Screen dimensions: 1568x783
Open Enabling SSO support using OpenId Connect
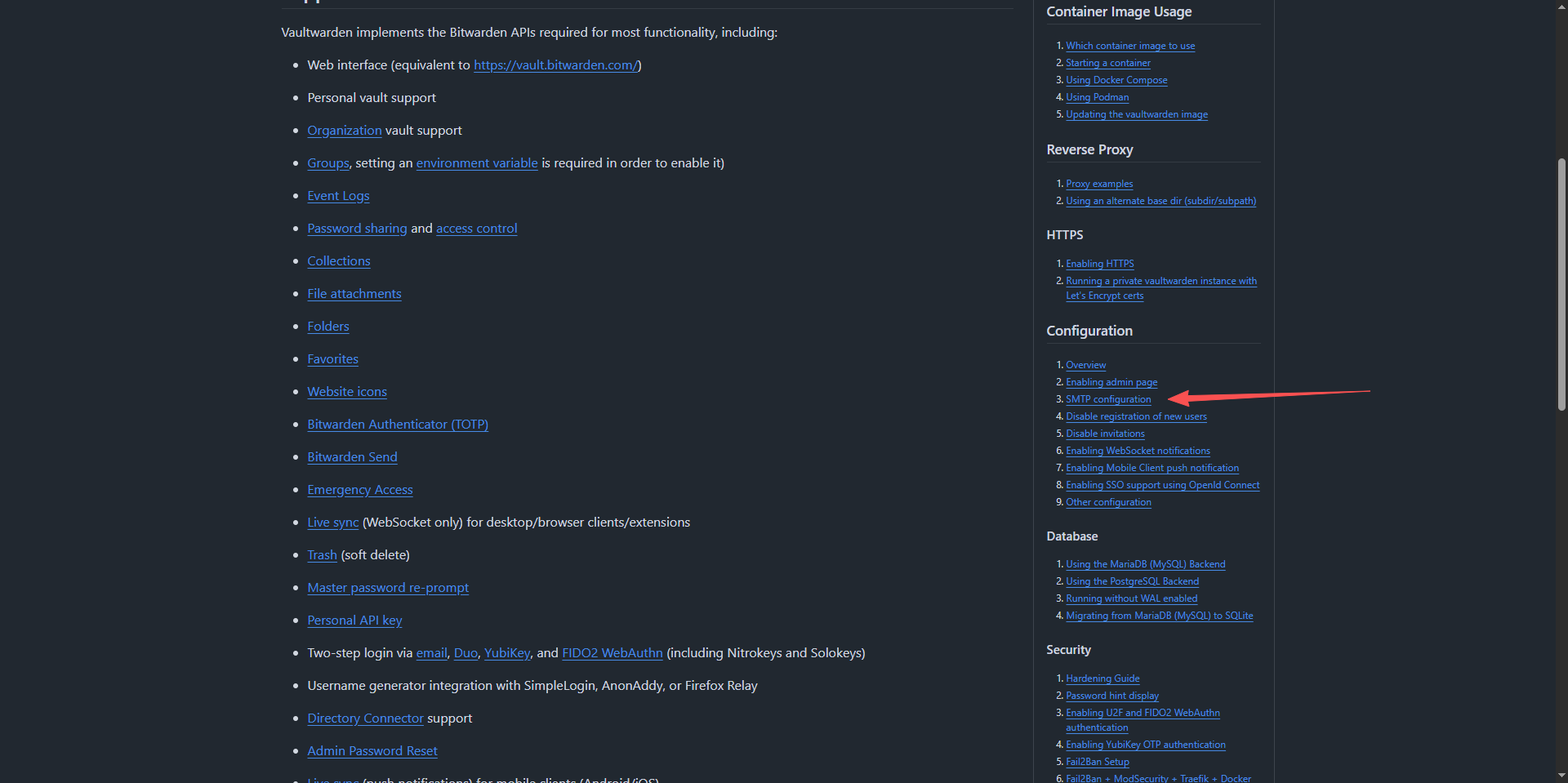[1161, 485]
